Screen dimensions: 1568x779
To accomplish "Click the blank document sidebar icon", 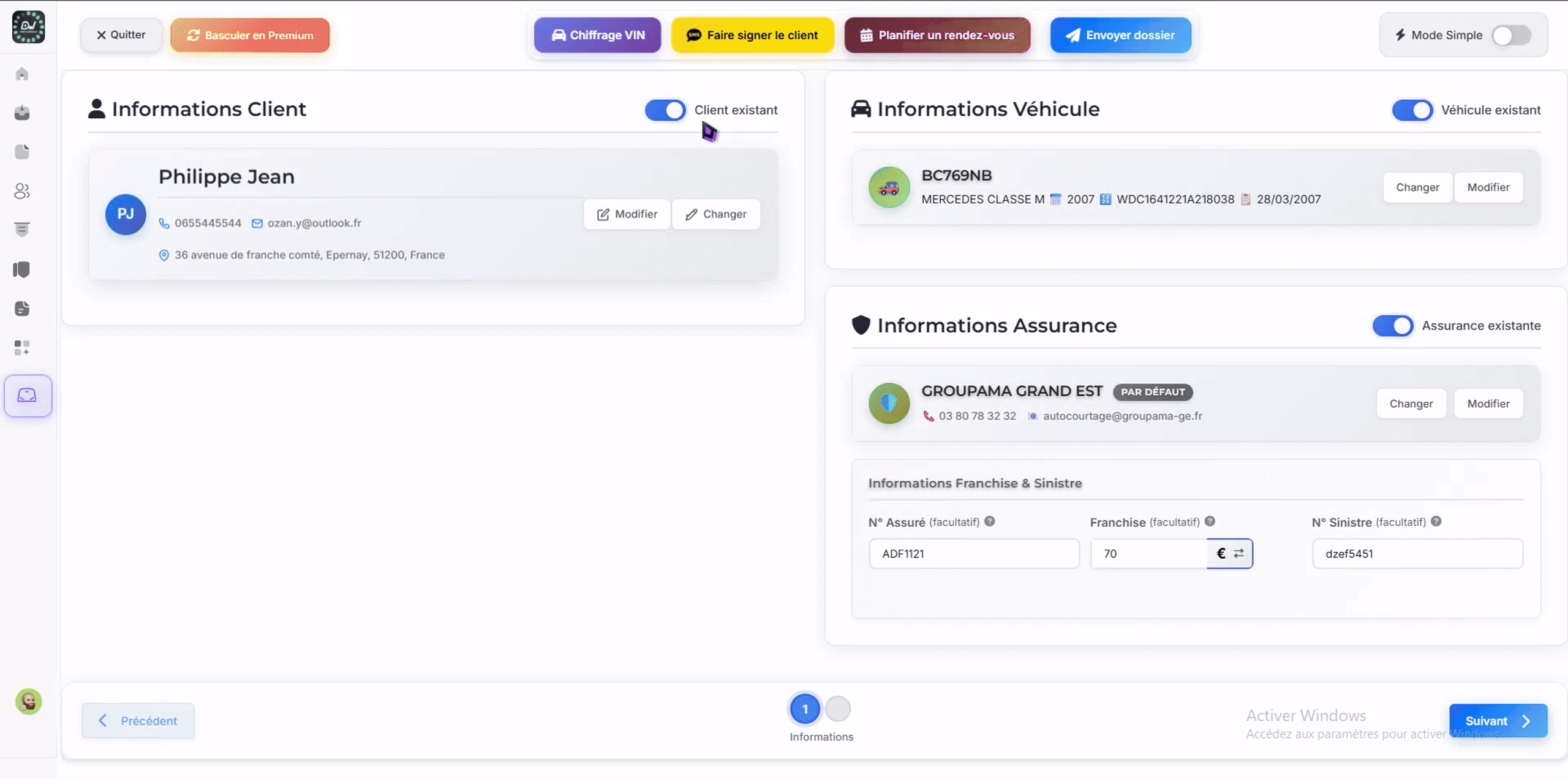I will 22,152.
